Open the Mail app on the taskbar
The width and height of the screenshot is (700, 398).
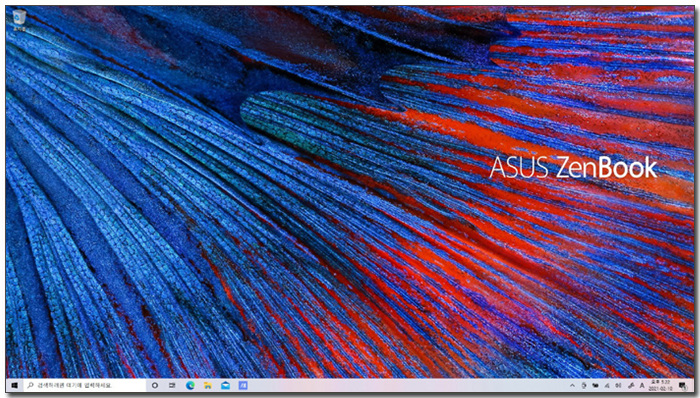(225, 385)
